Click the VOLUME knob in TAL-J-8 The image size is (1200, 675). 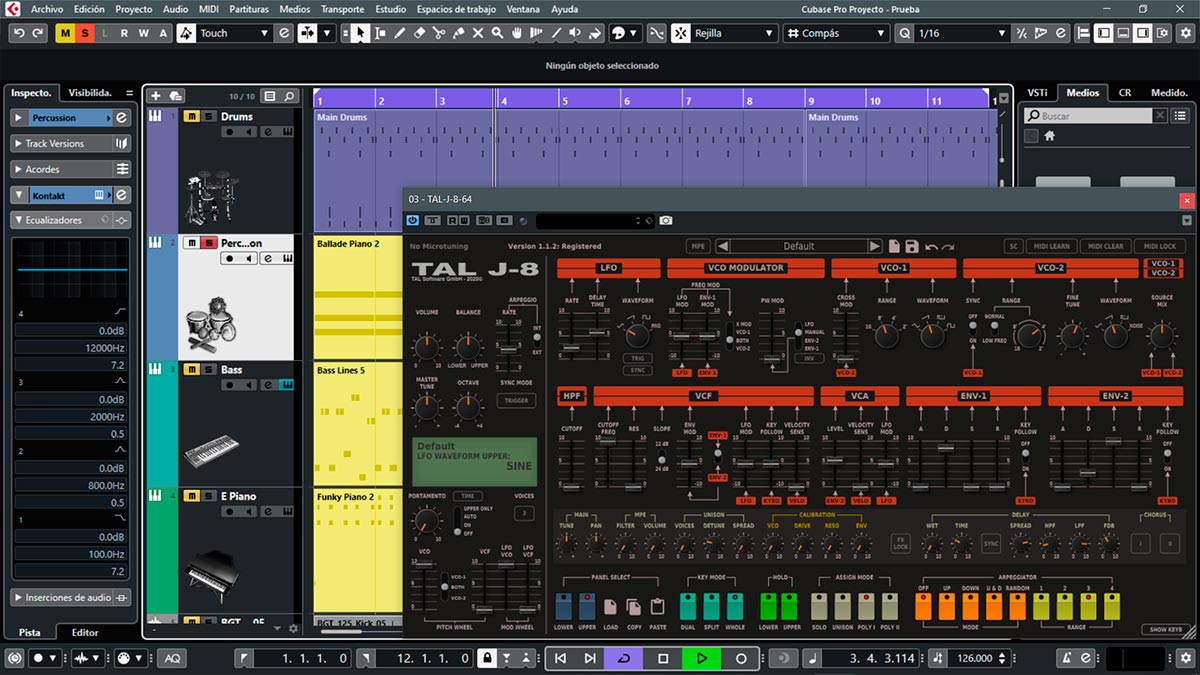[x=427, y=346]
